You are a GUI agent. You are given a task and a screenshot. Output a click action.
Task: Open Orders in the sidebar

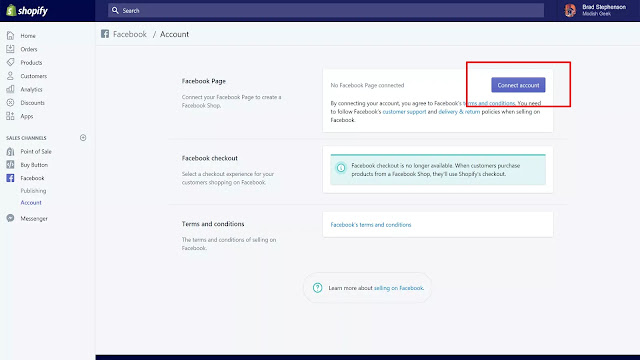[x=29, y=49]
